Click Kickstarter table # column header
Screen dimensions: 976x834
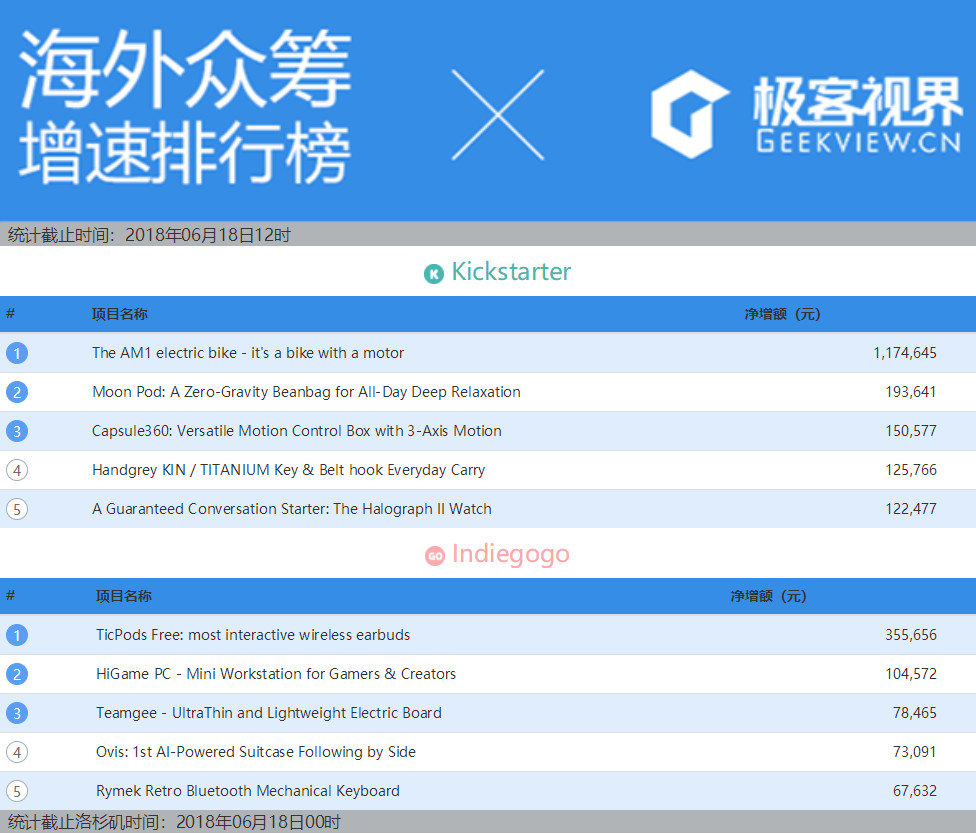(11, 314)
